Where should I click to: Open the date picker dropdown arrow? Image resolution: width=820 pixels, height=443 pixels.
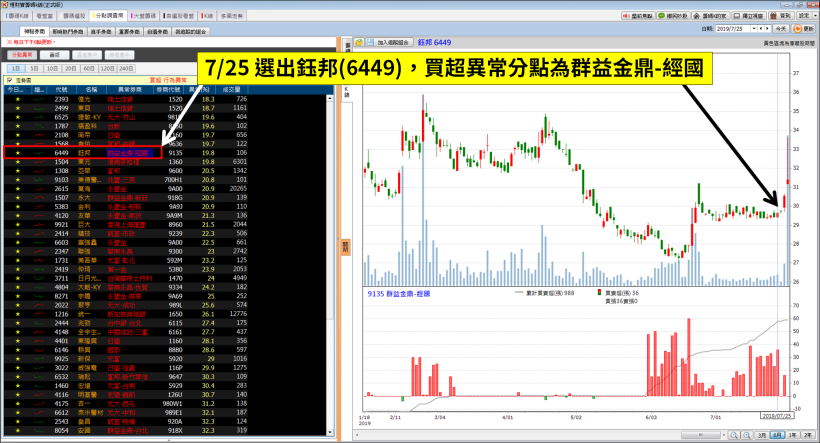(x=754, y=29)
